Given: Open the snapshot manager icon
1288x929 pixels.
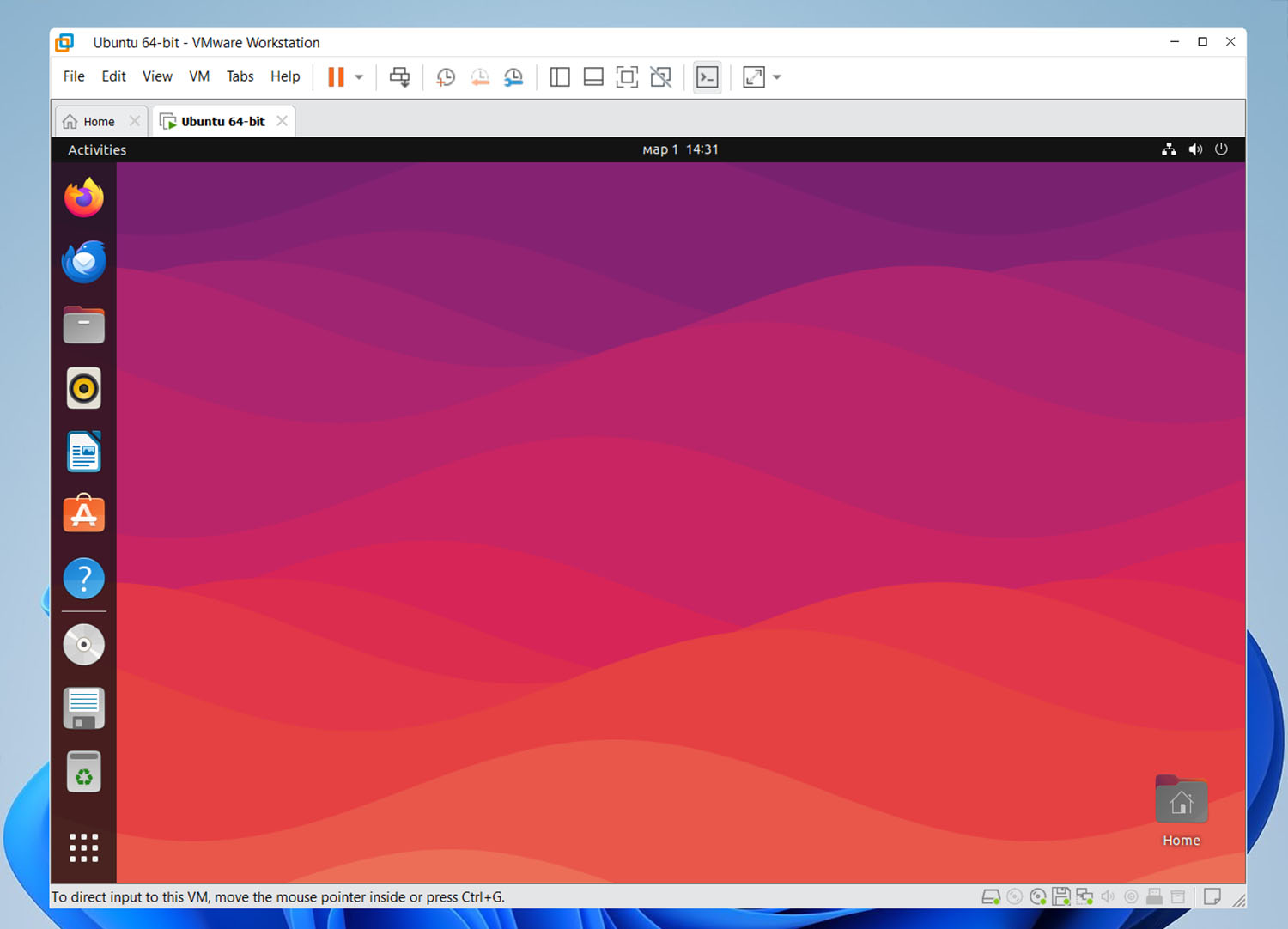Looking at the screenshot, I should (x=513, y=77).
